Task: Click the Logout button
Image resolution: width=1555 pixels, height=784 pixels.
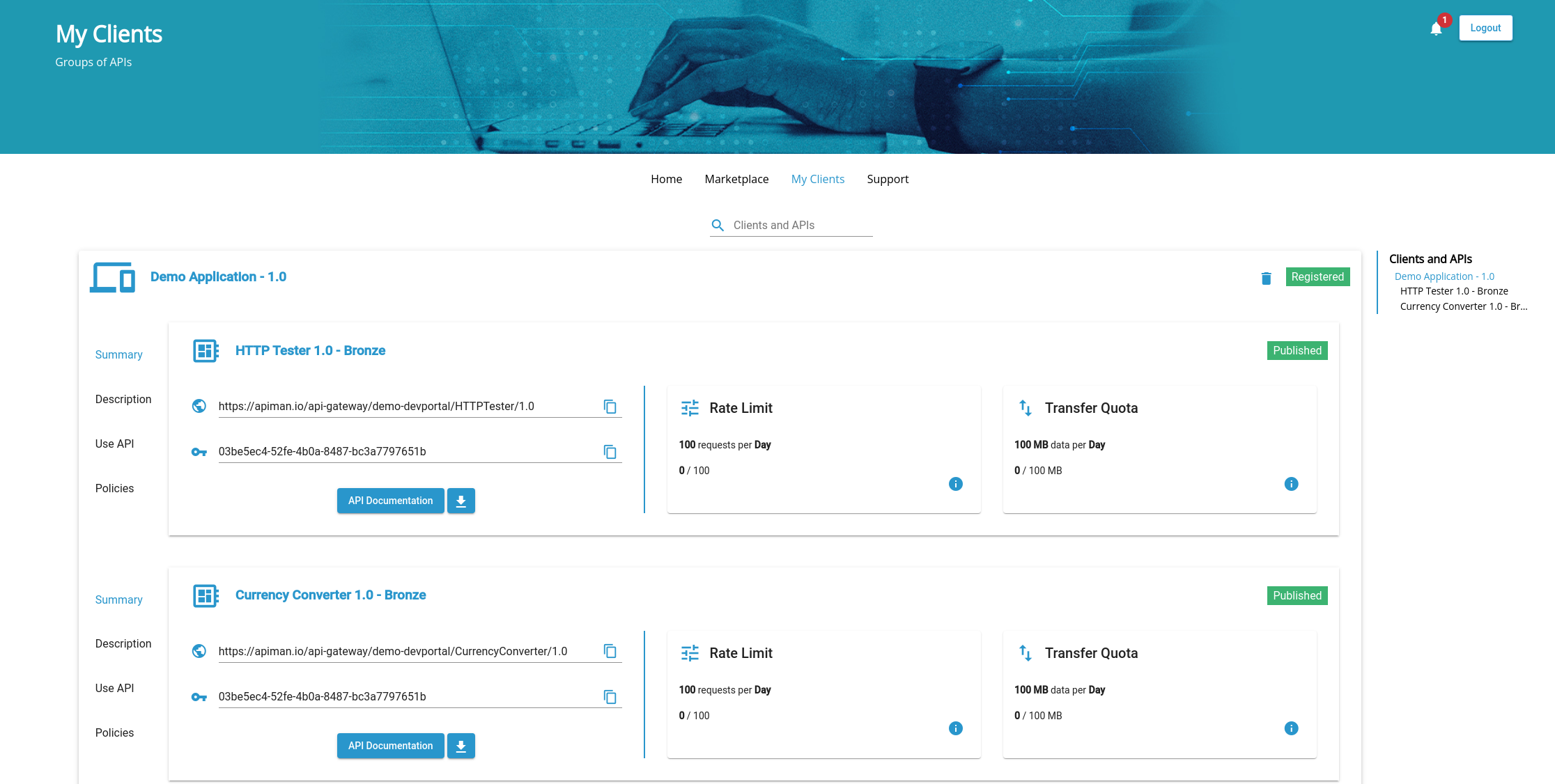Action: point(1485,29)
